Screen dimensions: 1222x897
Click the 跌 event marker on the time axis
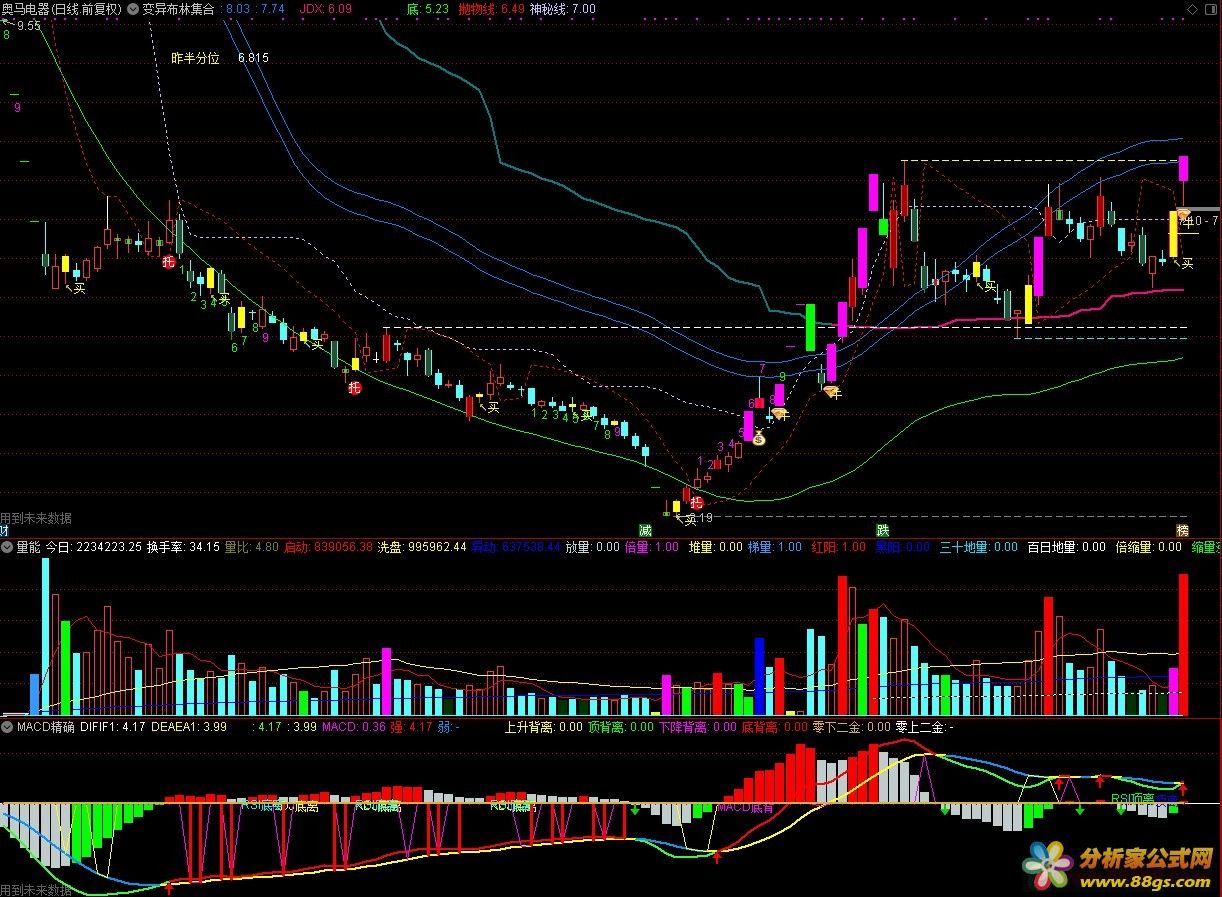(x=883, y=530)
